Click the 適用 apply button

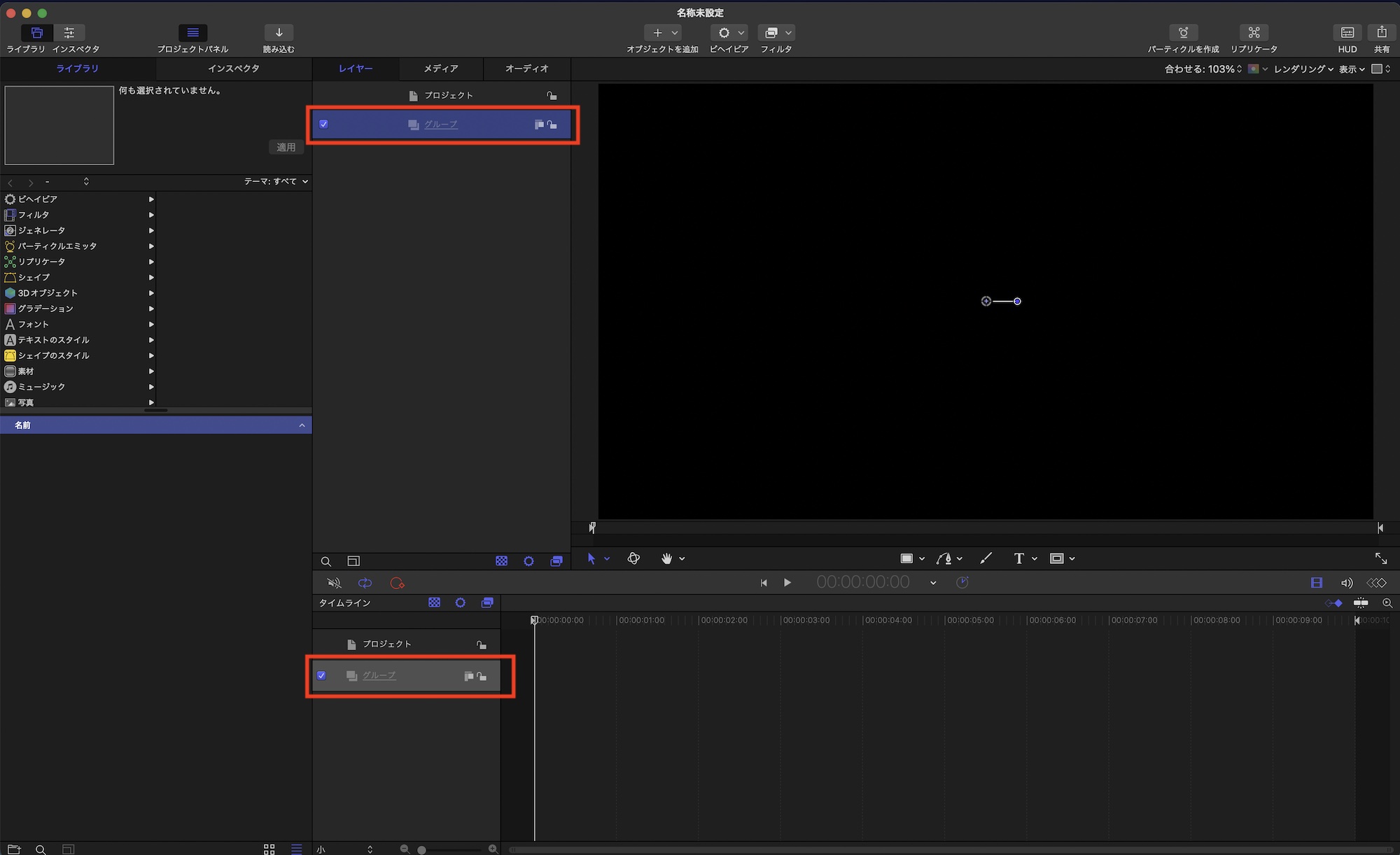point(286,147)
